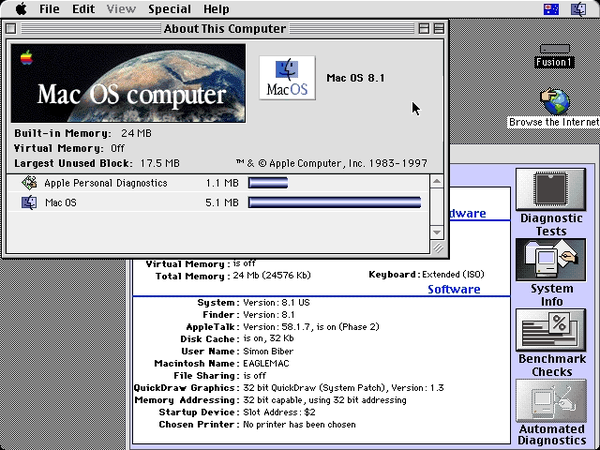This screenshot has width=600, height=450.
Task: Click the Mac OS logo badge
Action: pyautogui.click(x=287, y=77)
